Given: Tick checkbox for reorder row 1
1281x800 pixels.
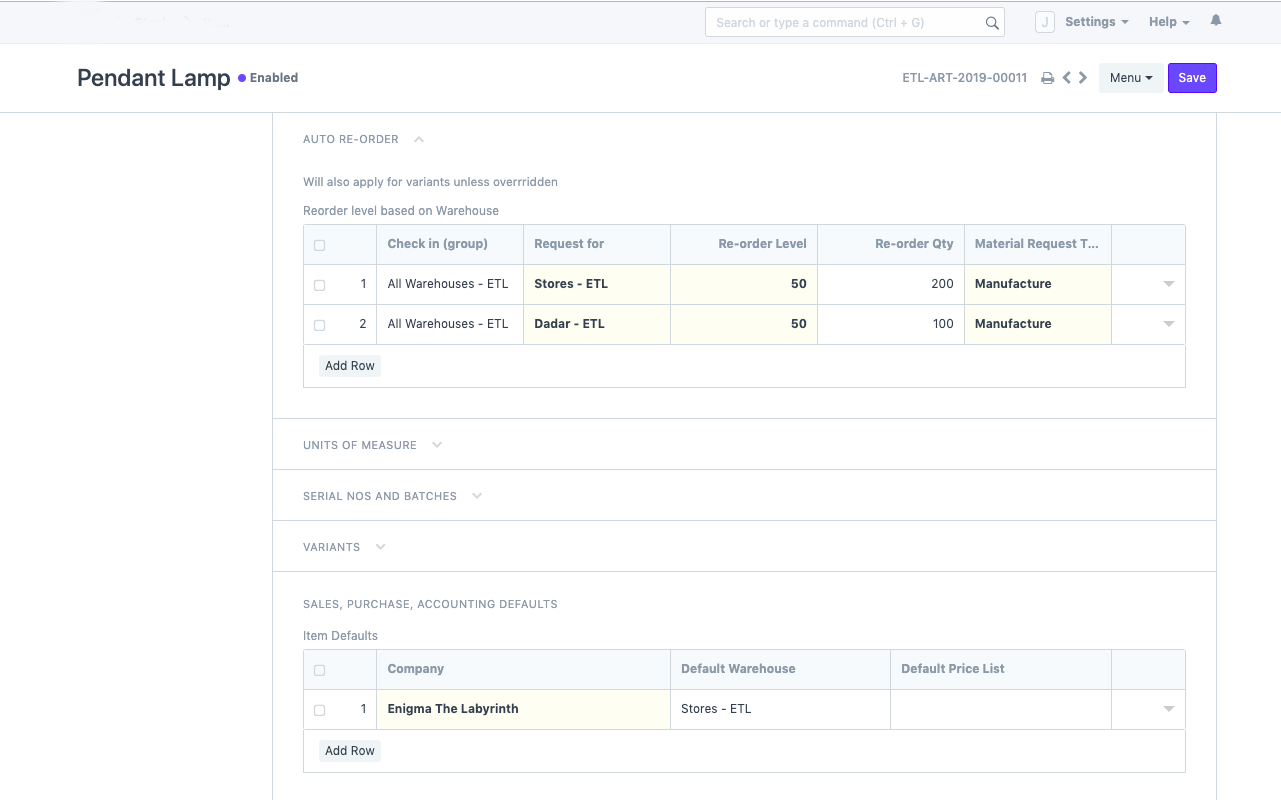Looking at the screenshot, I should 320,285.
